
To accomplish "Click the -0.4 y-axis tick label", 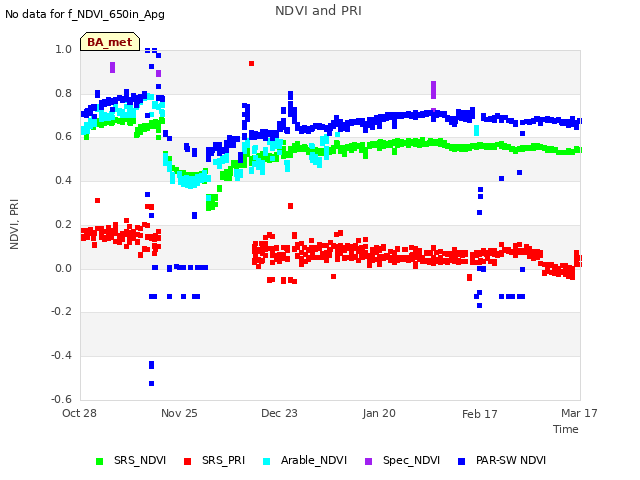I will 62,355.
